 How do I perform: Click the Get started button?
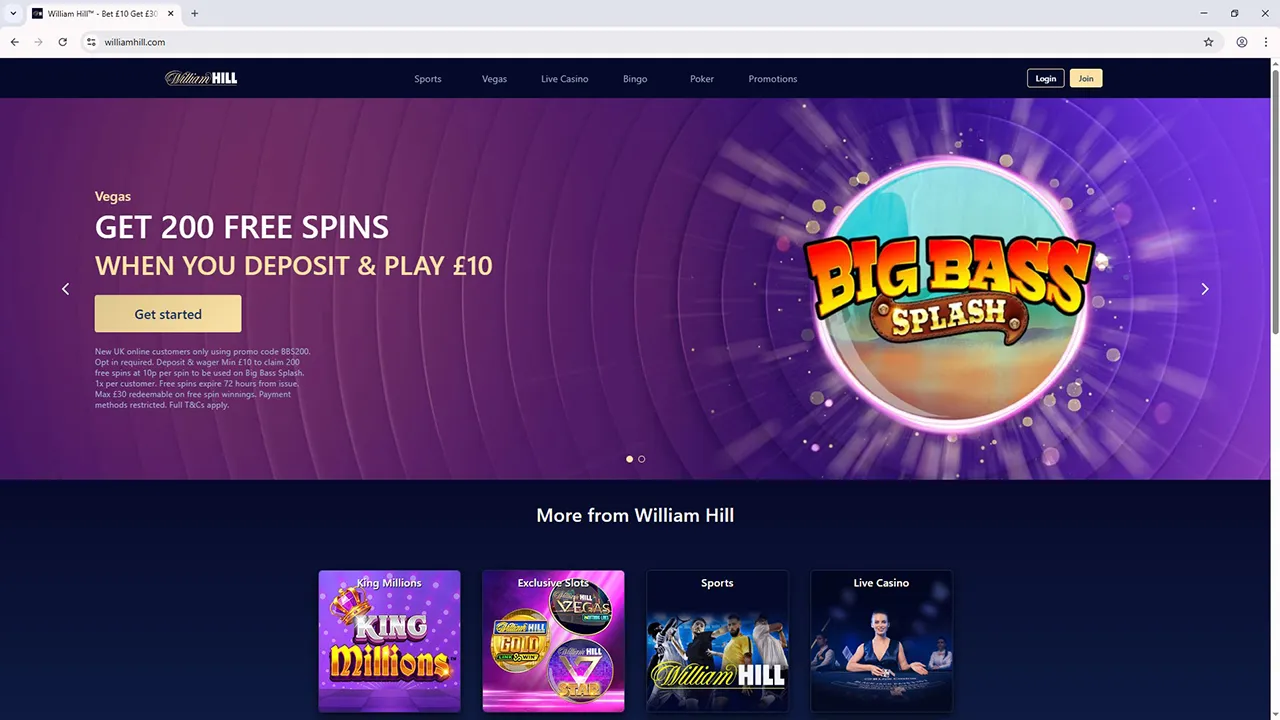pos(168,314)
